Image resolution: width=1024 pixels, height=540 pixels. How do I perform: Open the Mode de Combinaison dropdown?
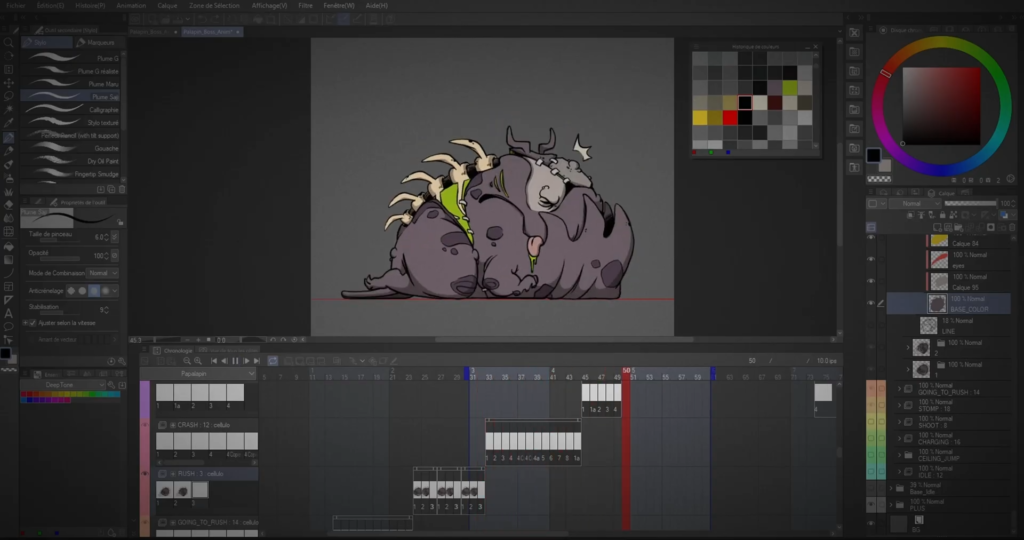click(101, 272)
